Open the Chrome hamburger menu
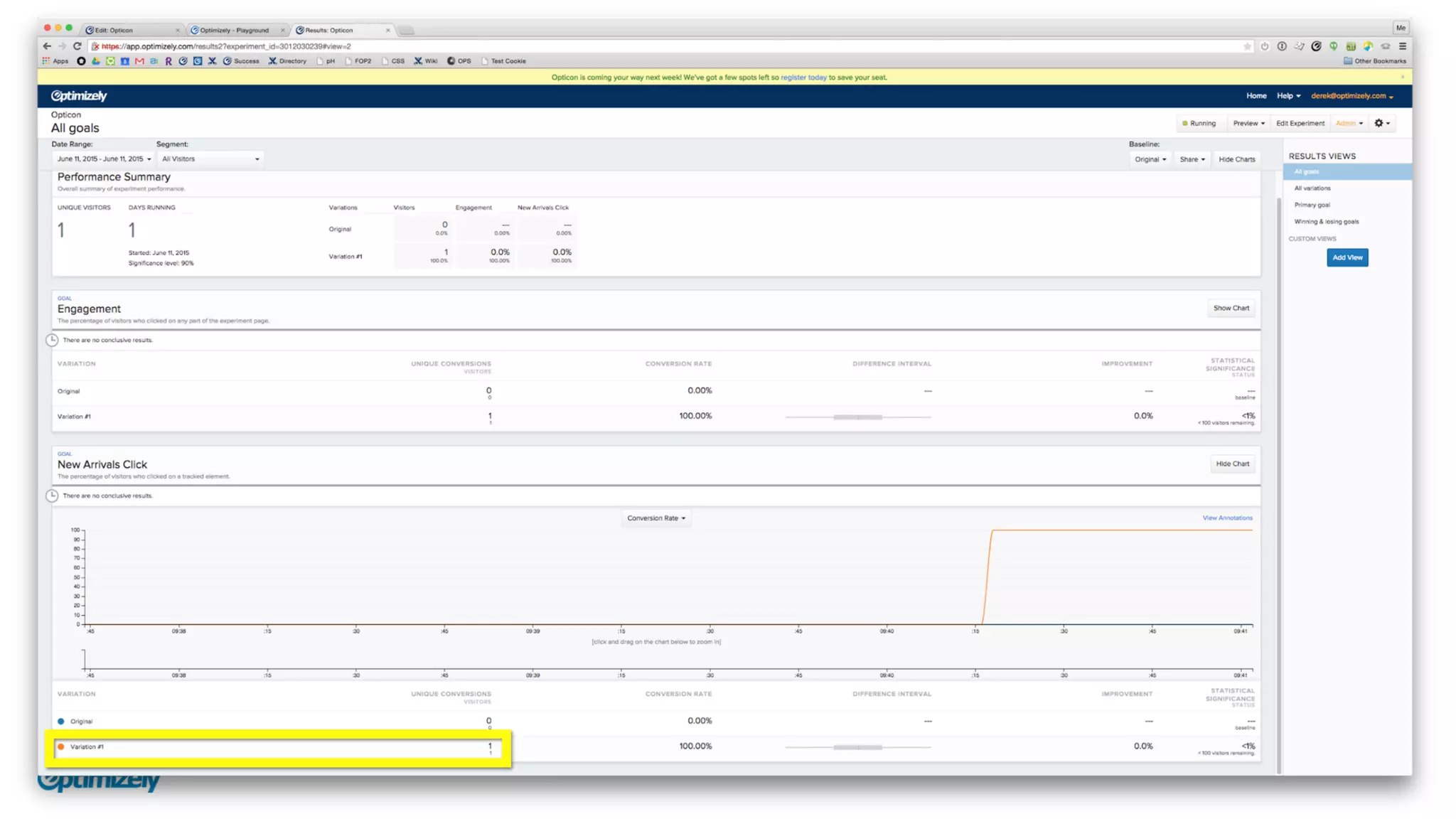Viewport: 1456px width, 819px height. [1403, 46]
